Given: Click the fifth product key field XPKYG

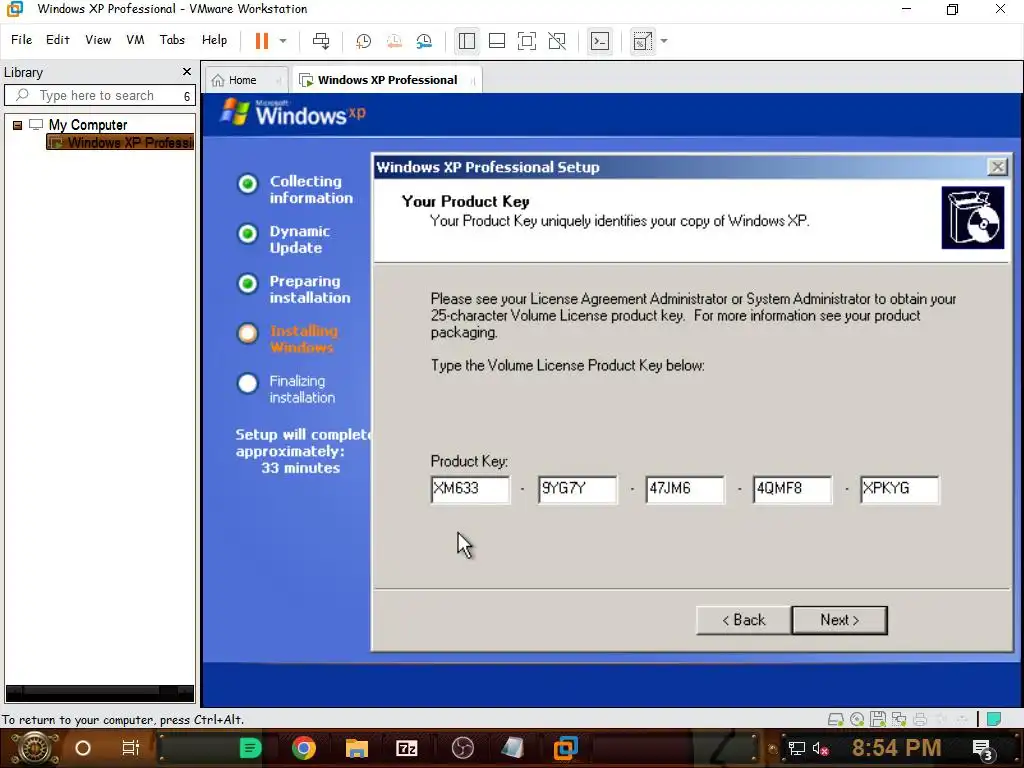Looking at the screenshot, I should tap(899, 489).
